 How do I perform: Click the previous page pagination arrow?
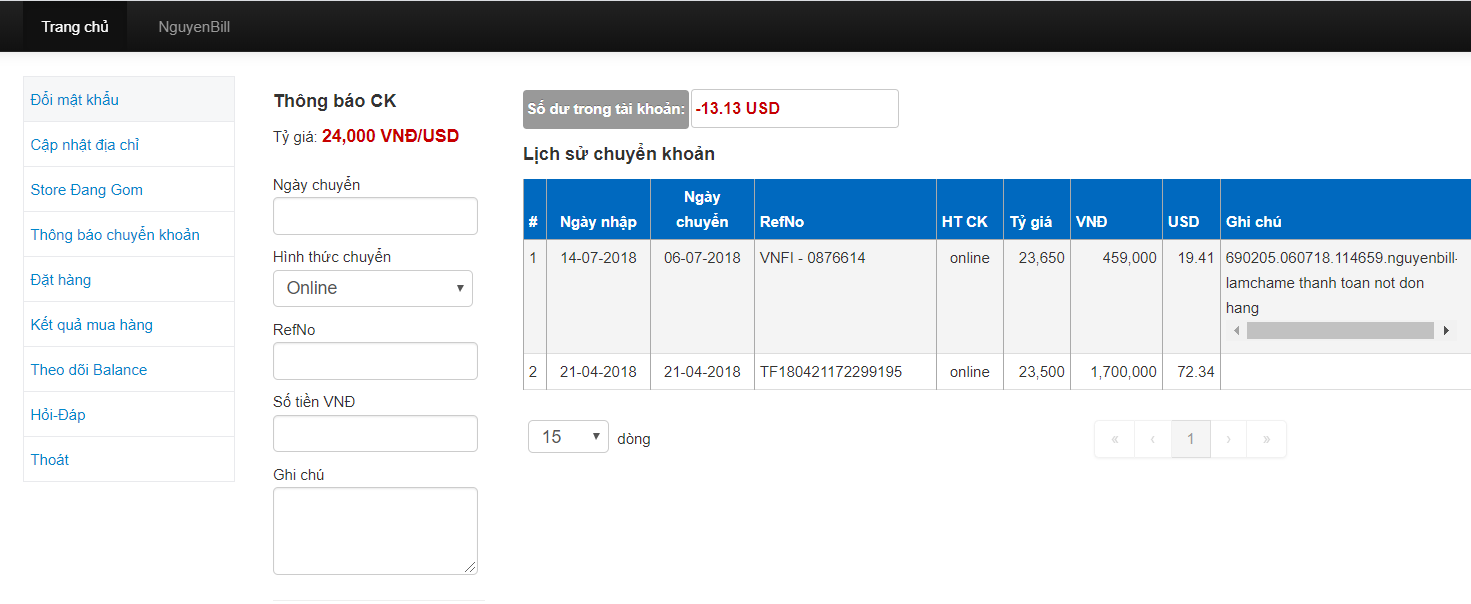(x=1152, y=439)
